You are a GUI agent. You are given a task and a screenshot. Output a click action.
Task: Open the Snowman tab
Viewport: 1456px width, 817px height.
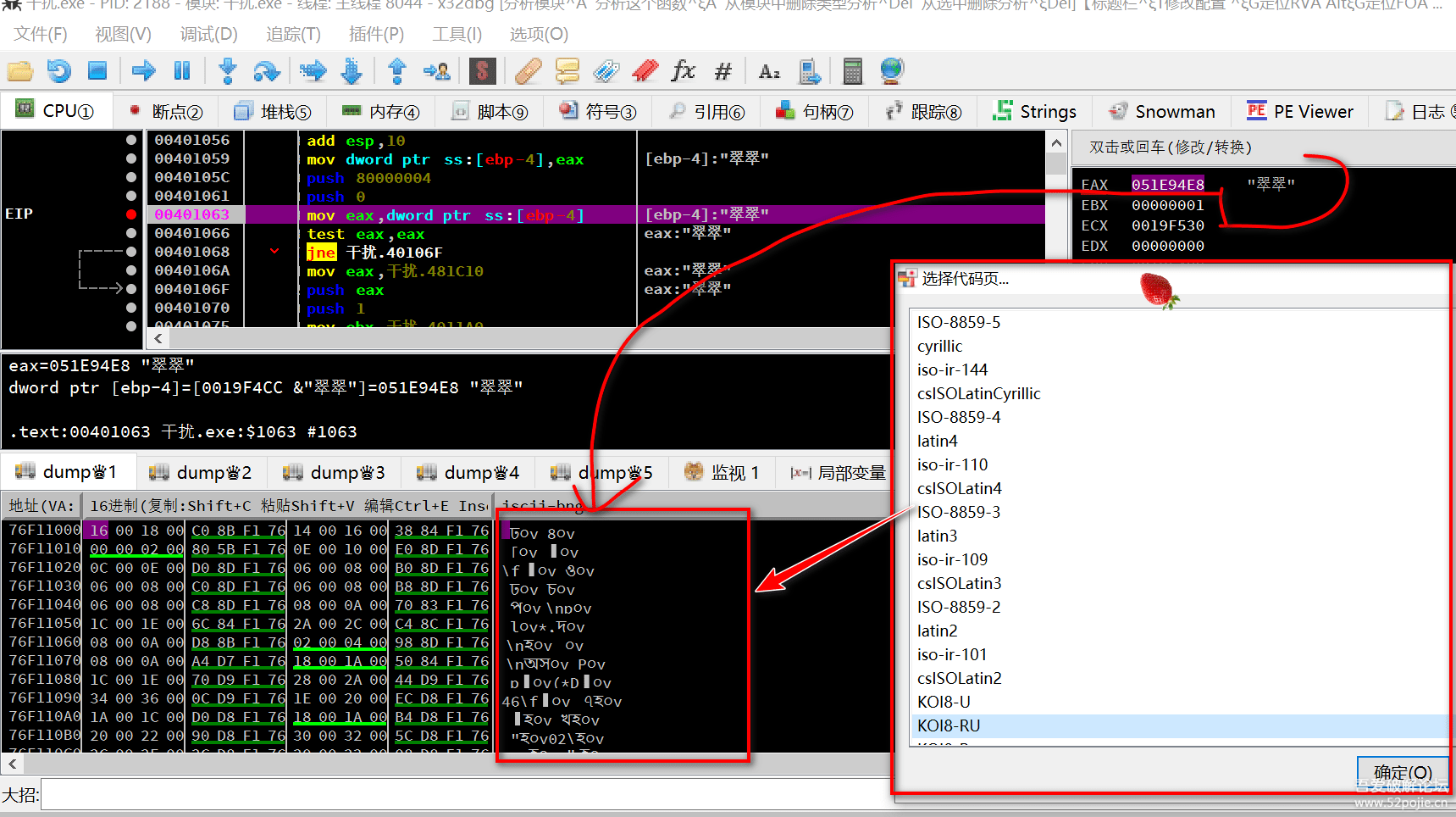pos(1162,111)
